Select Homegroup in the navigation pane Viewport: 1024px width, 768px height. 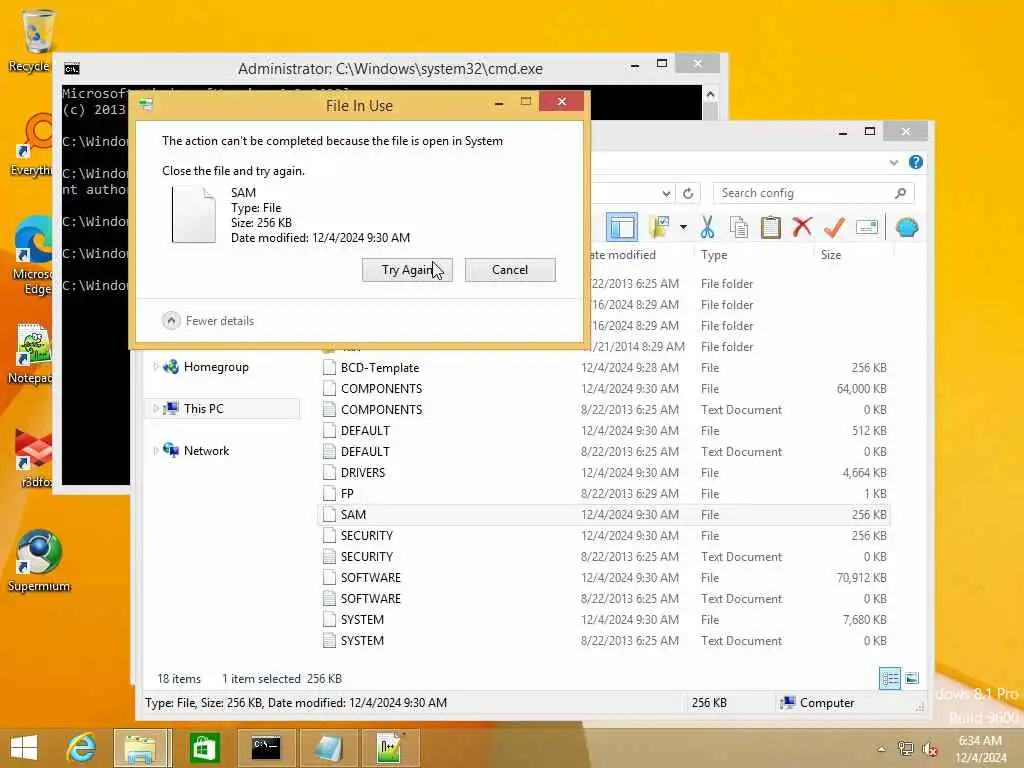tap(216, 367)
